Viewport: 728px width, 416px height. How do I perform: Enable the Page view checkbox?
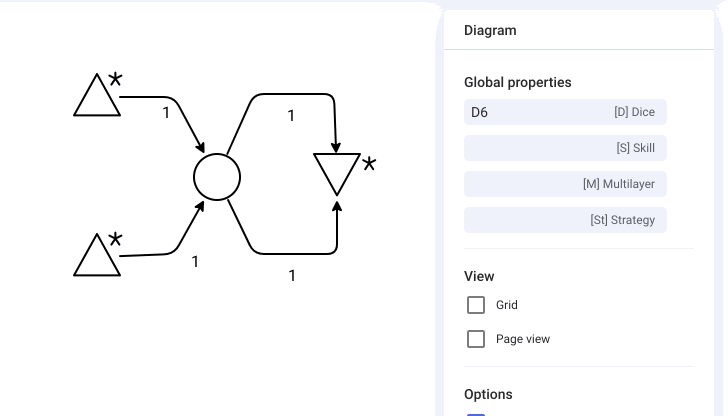tap(476, 339)
